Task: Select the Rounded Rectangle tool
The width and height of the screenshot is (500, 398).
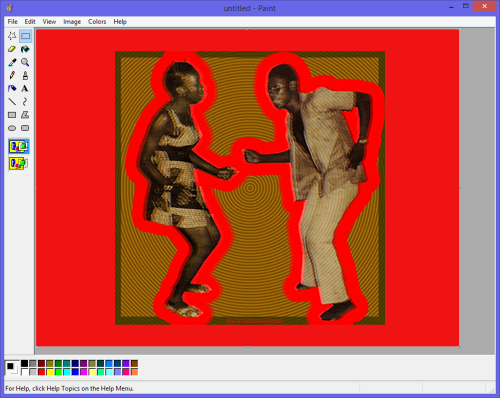Action: (x=25, y=128)
